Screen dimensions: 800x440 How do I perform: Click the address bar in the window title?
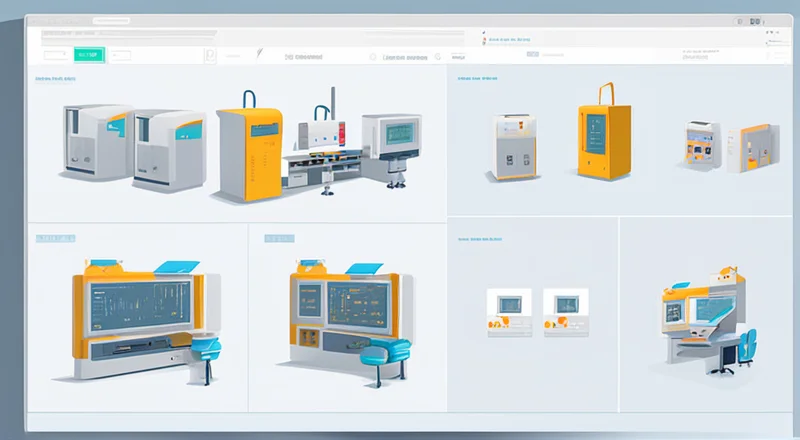tap(128, 33)
